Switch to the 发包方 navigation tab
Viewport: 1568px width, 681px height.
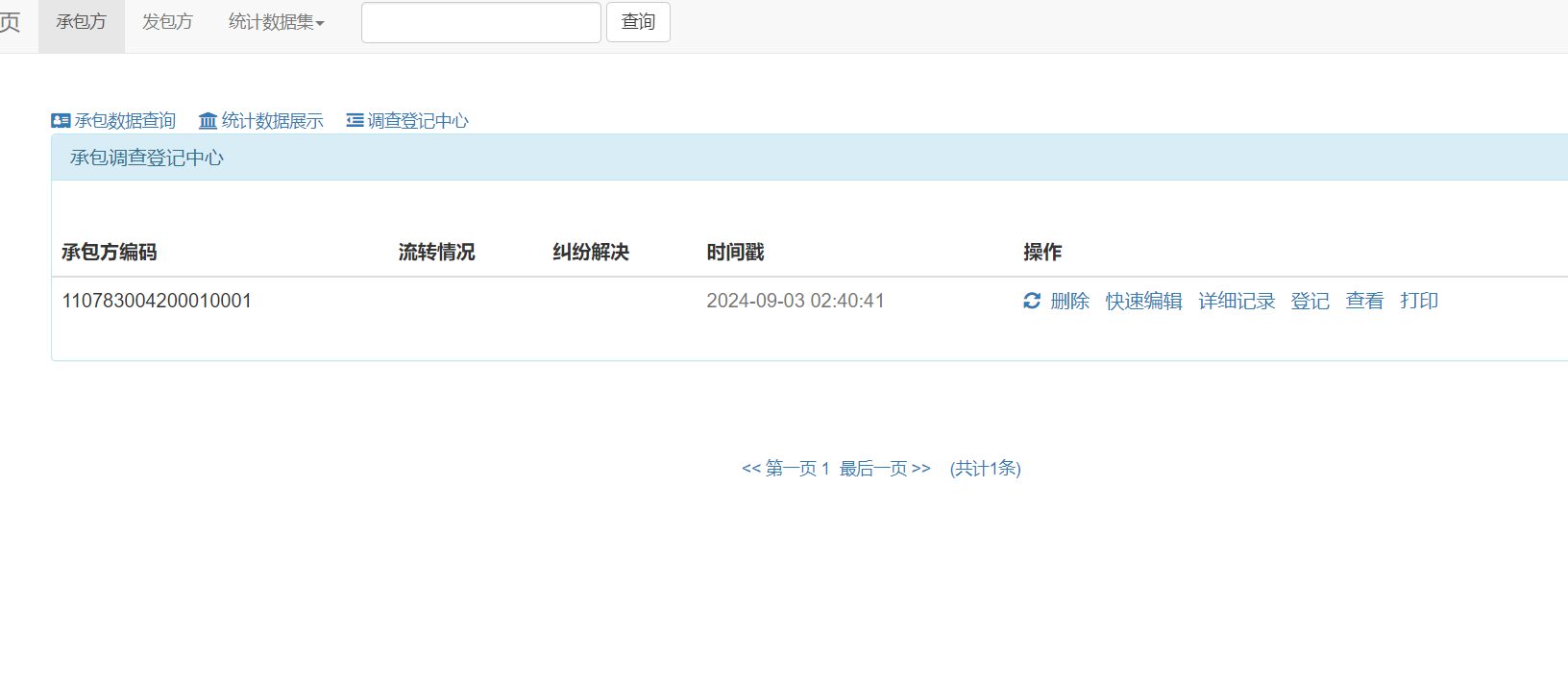[x=167, y=22]
